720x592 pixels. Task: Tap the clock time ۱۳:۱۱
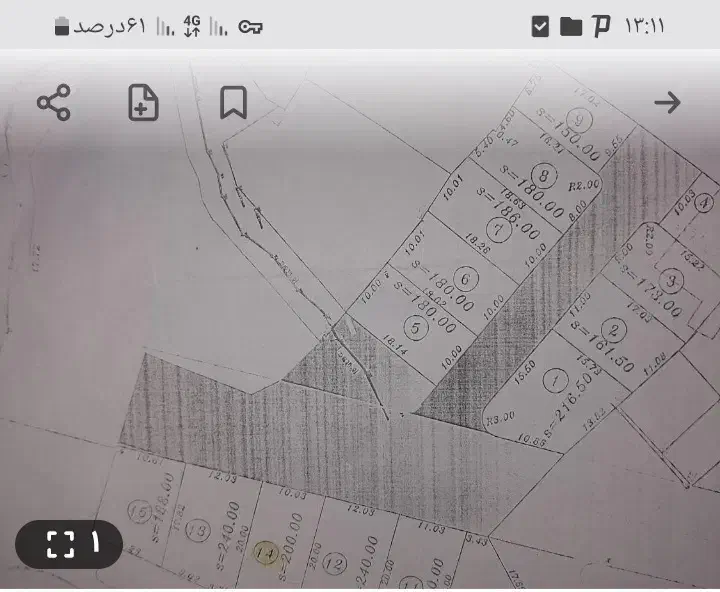tap(644, 26)
